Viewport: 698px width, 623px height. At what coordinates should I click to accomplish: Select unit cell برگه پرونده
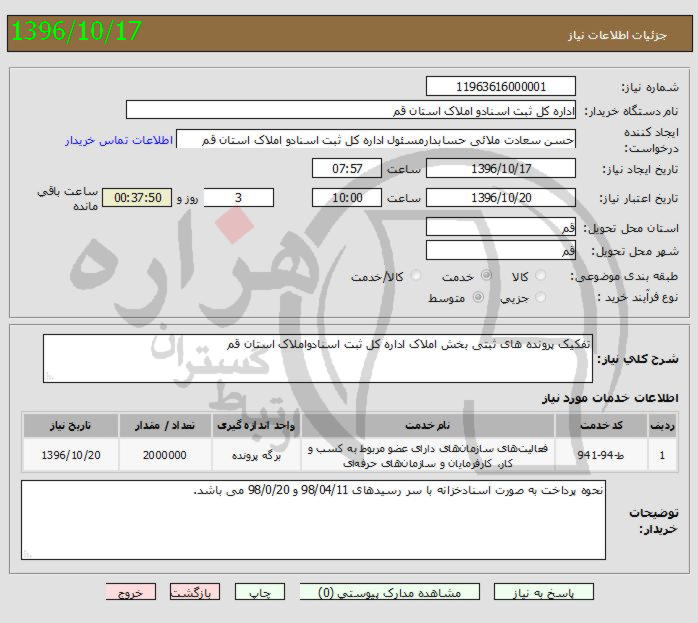coord(256,455)
